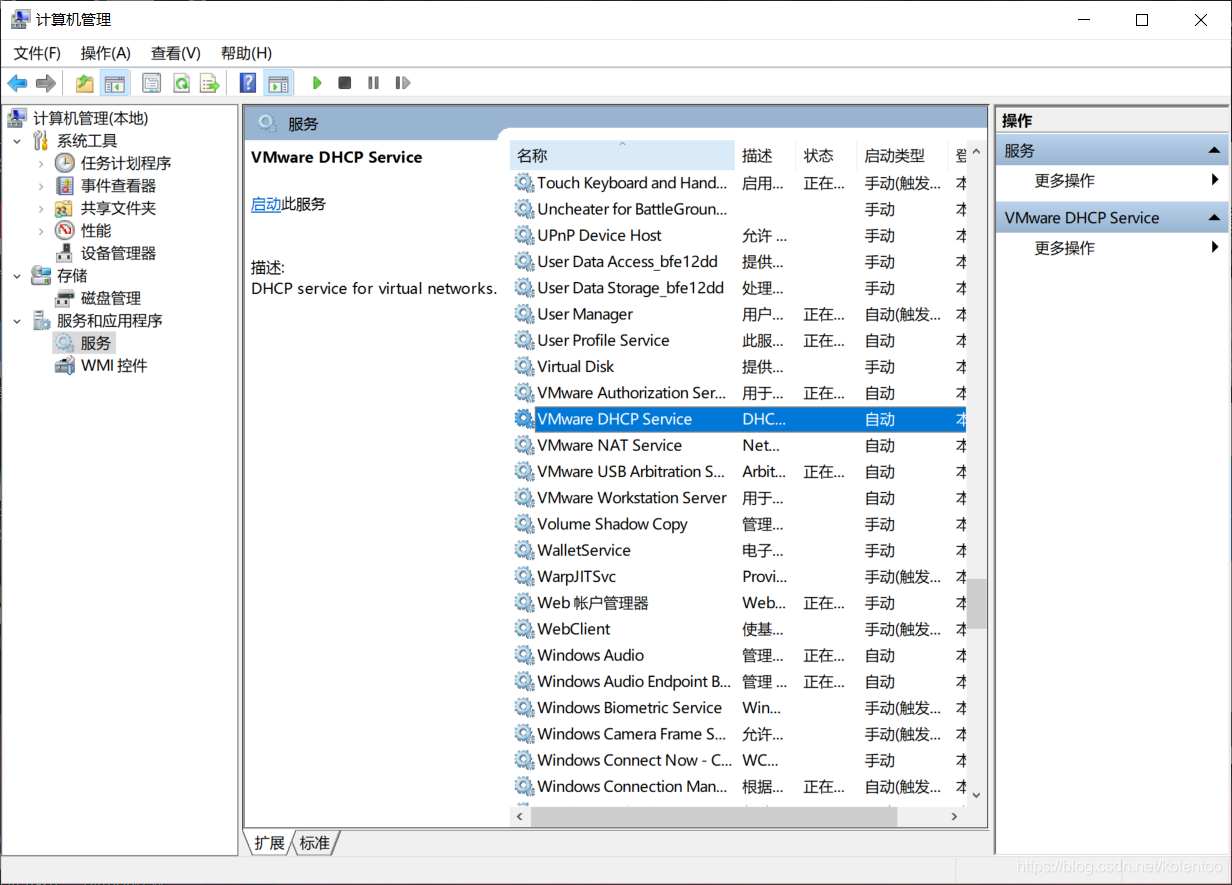The width and height of the screenshot is (1232, 885).
Task: Select the VMware USB Arbitration Service row
Action: [738, 472]
